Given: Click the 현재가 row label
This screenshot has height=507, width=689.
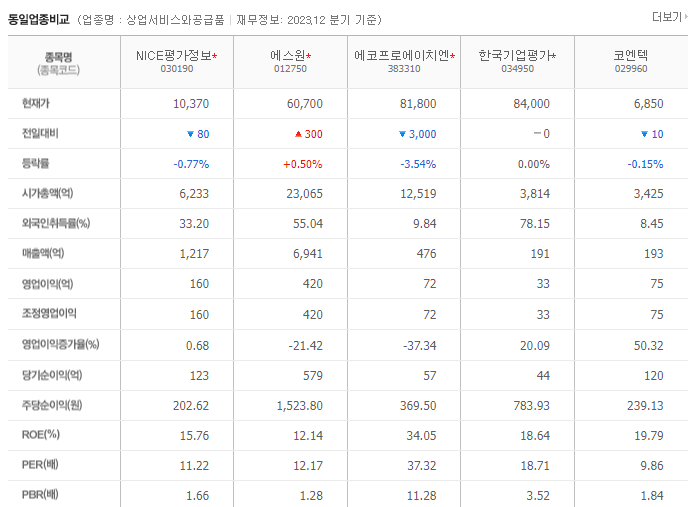Looking at the screenshot, I should pos(36,104).
